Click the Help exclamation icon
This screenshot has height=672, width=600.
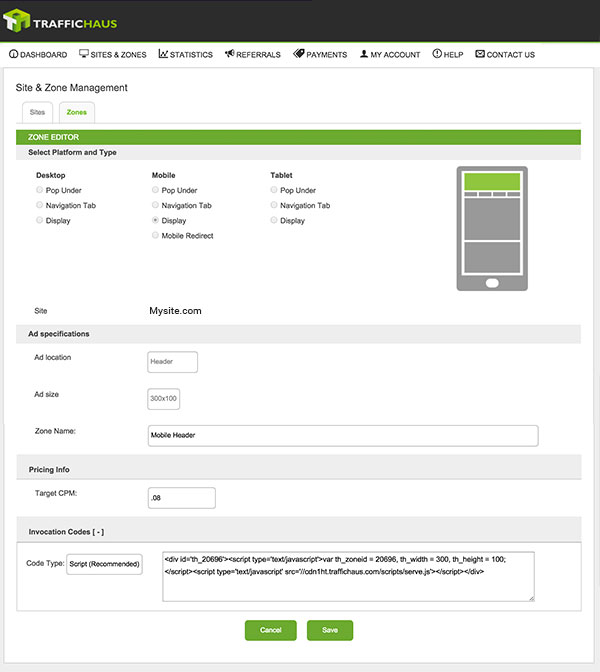coord(437,54)
